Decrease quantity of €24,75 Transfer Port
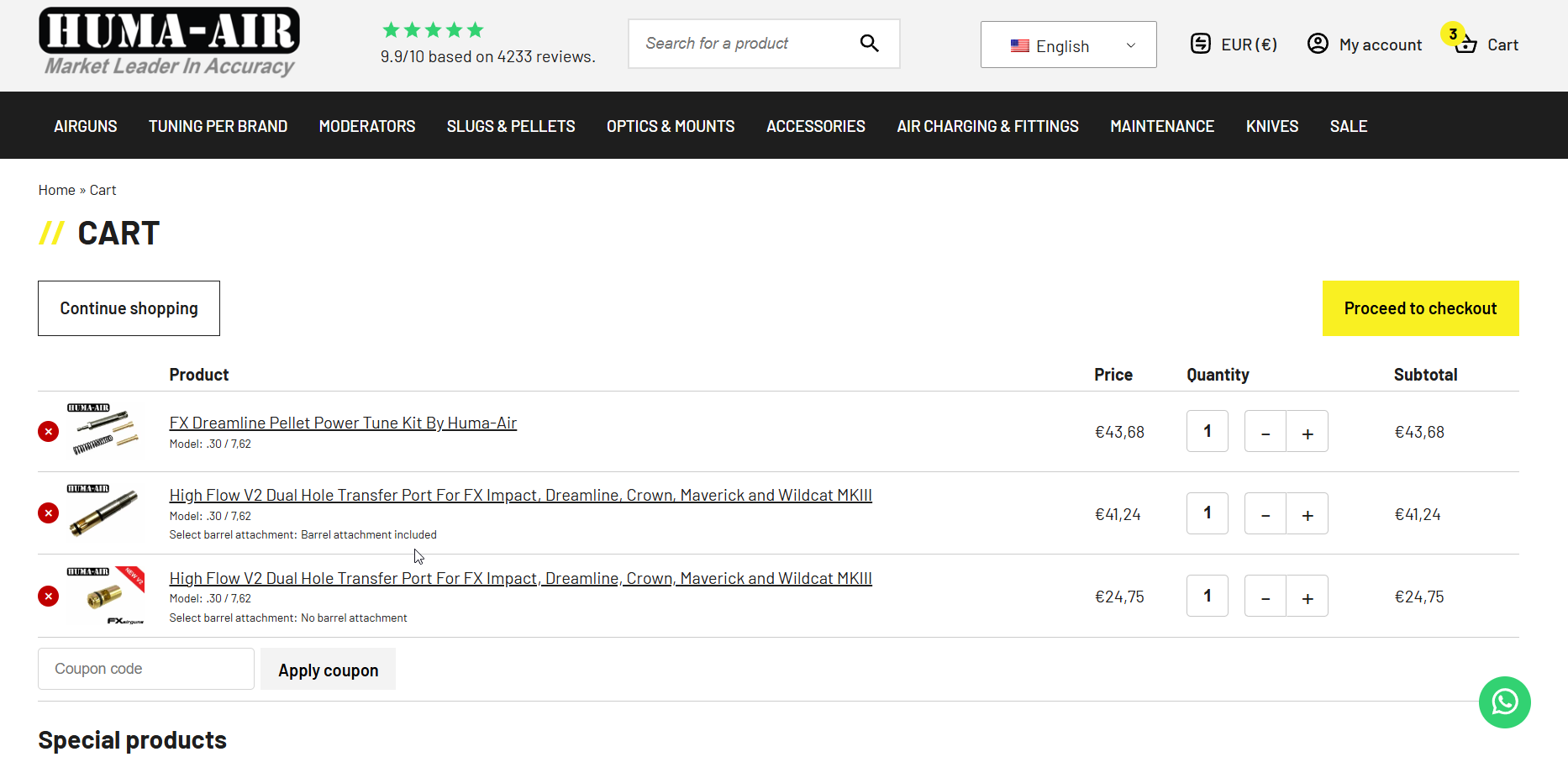The image size is (1568, 757). pos(1265,596)
